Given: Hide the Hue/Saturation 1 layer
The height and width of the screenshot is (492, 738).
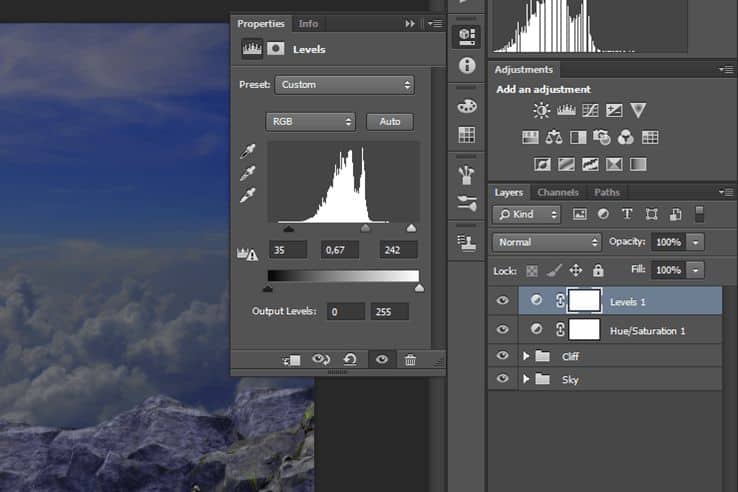Looking at the screenshot, I should pyautogui.click(x=502, y=329).
